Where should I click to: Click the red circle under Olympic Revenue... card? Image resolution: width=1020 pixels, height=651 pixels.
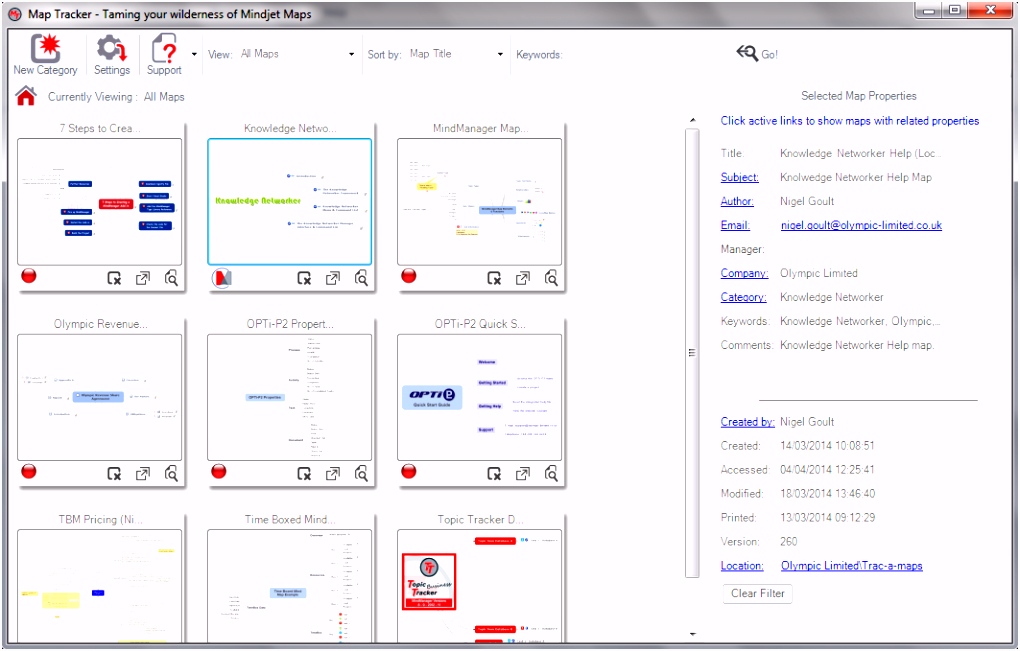tap(29, 472)
